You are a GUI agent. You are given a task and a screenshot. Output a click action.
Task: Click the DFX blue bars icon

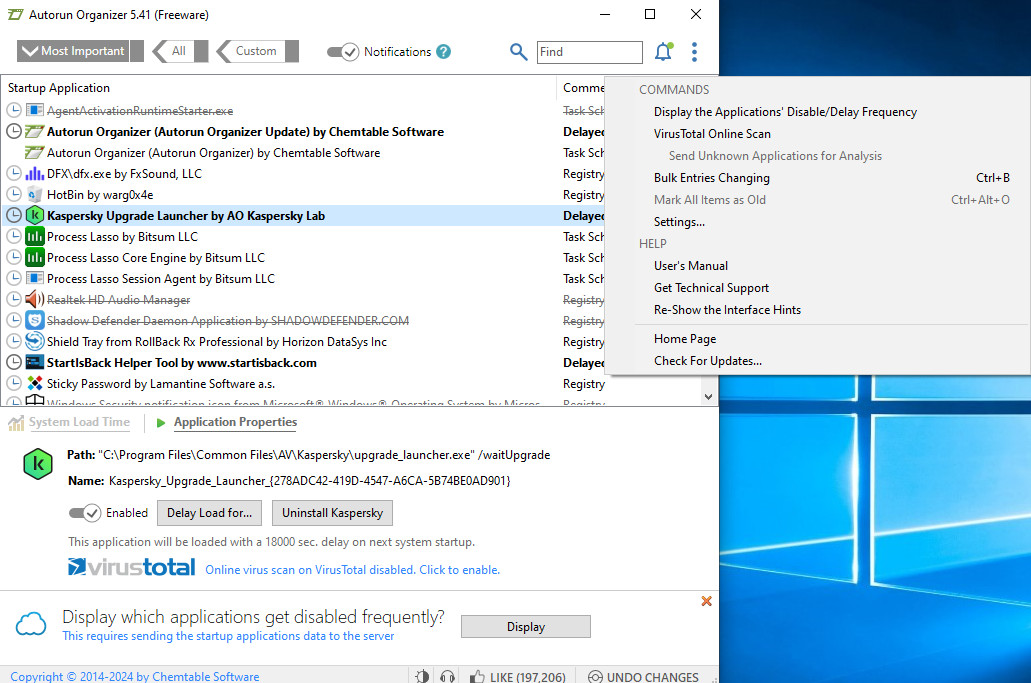click(35, 174)
